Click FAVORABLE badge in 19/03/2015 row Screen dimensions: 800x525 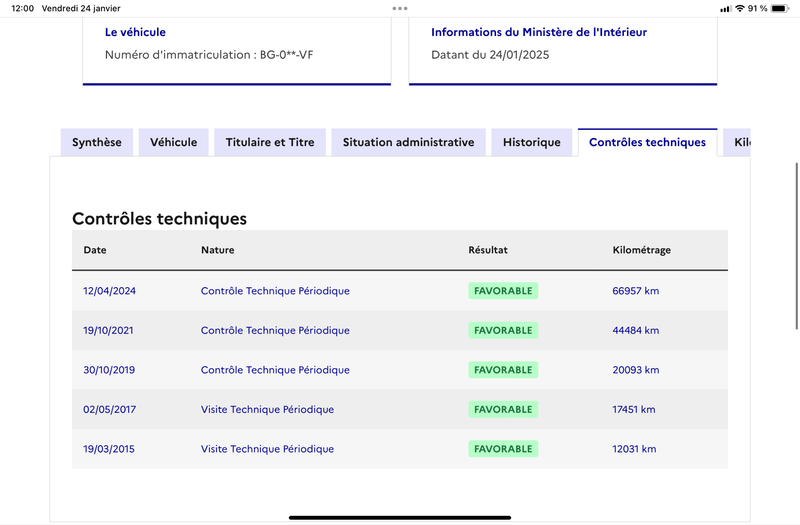[x=503, y=449]
